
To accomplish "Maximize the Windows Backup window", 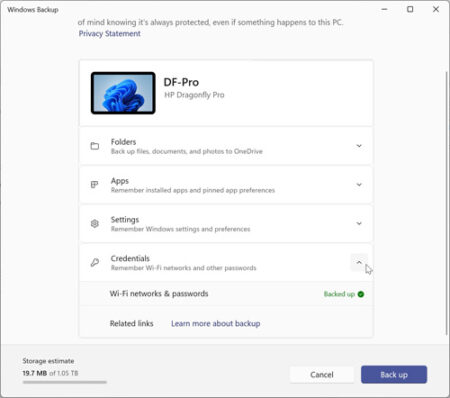I will pos(410,9).
